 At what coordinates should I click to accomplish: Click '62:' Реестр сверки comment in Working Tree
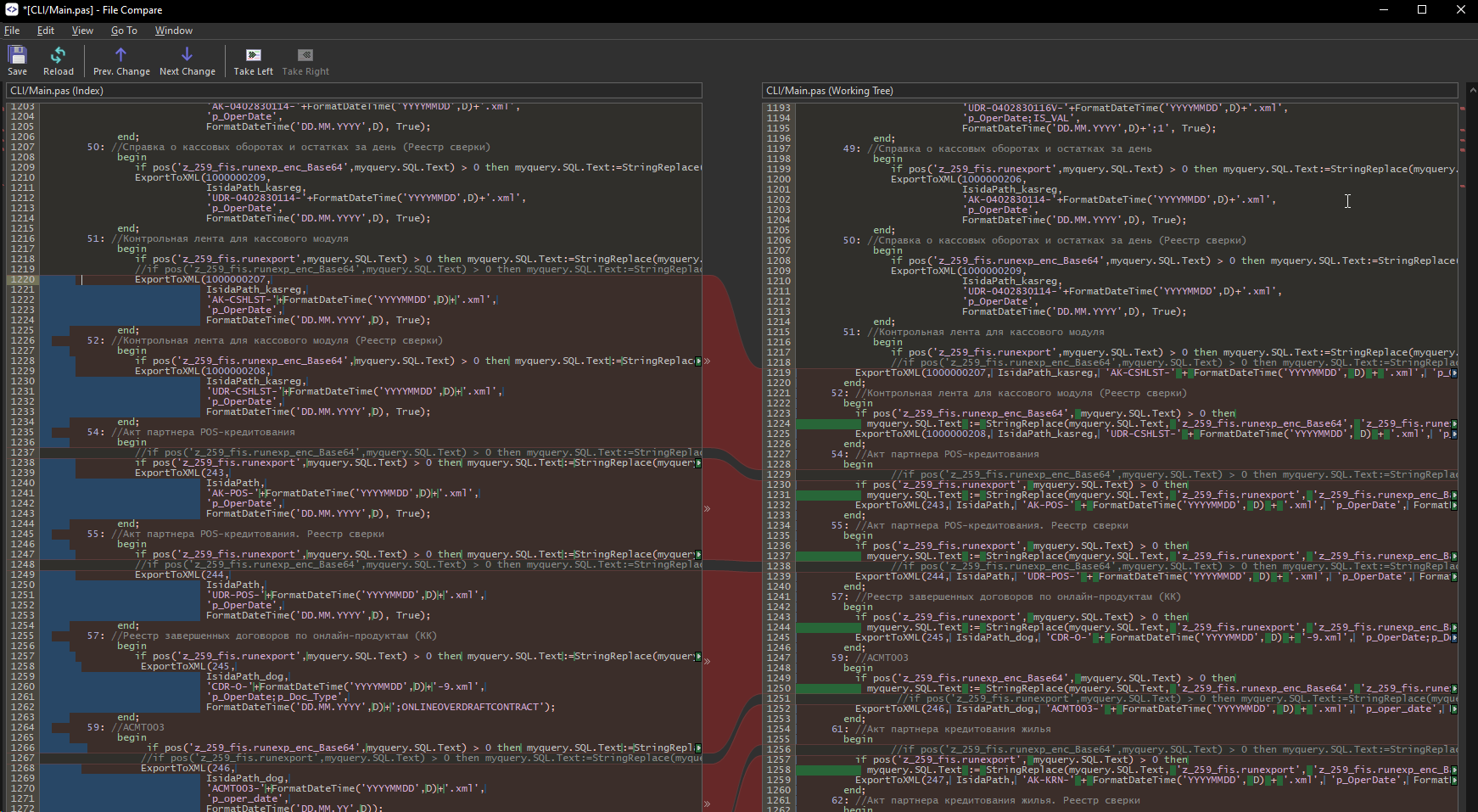[985, 800]
